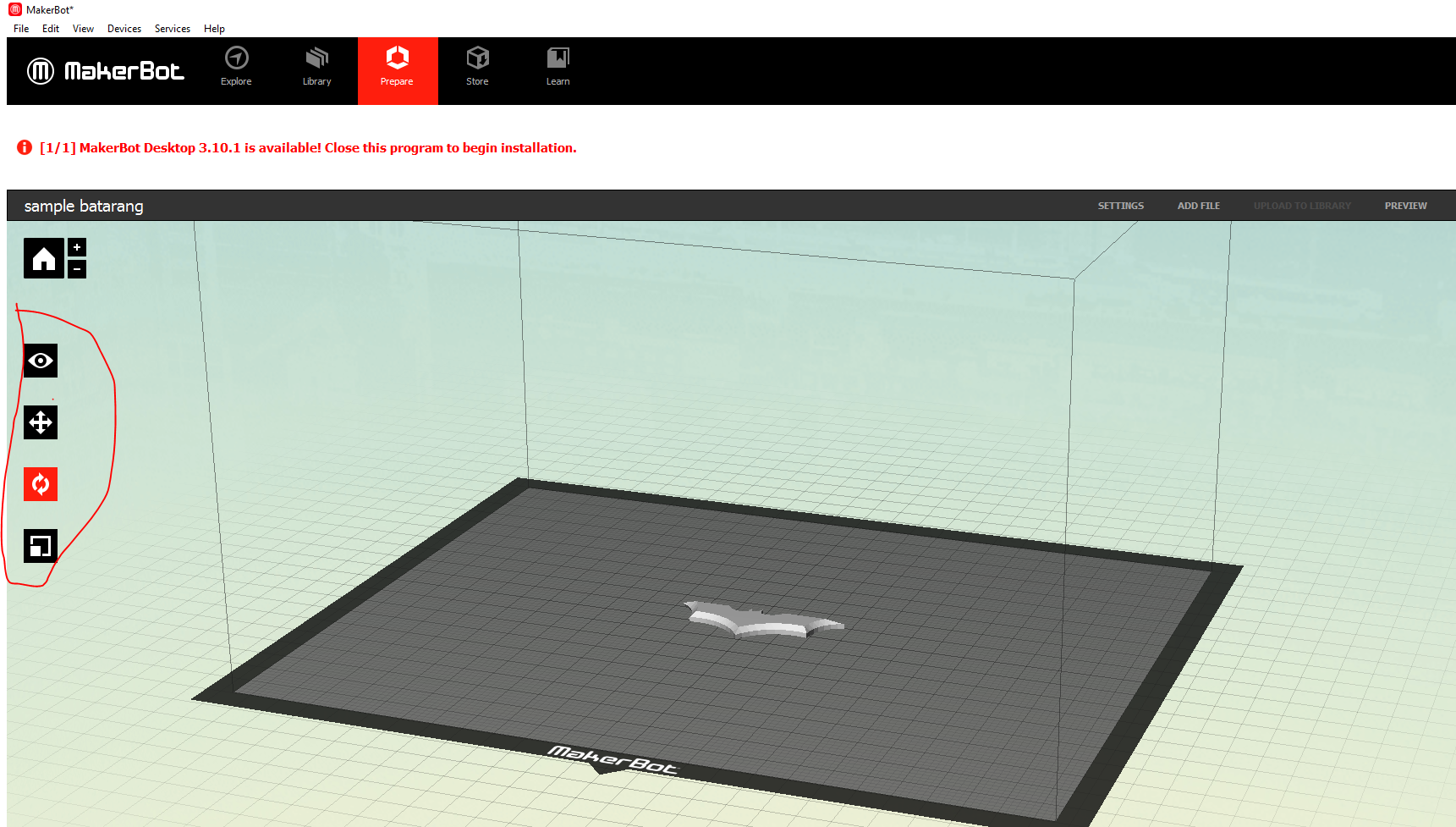Select the Scale tool
The image size is (1456, 827).
coord(41,546)
